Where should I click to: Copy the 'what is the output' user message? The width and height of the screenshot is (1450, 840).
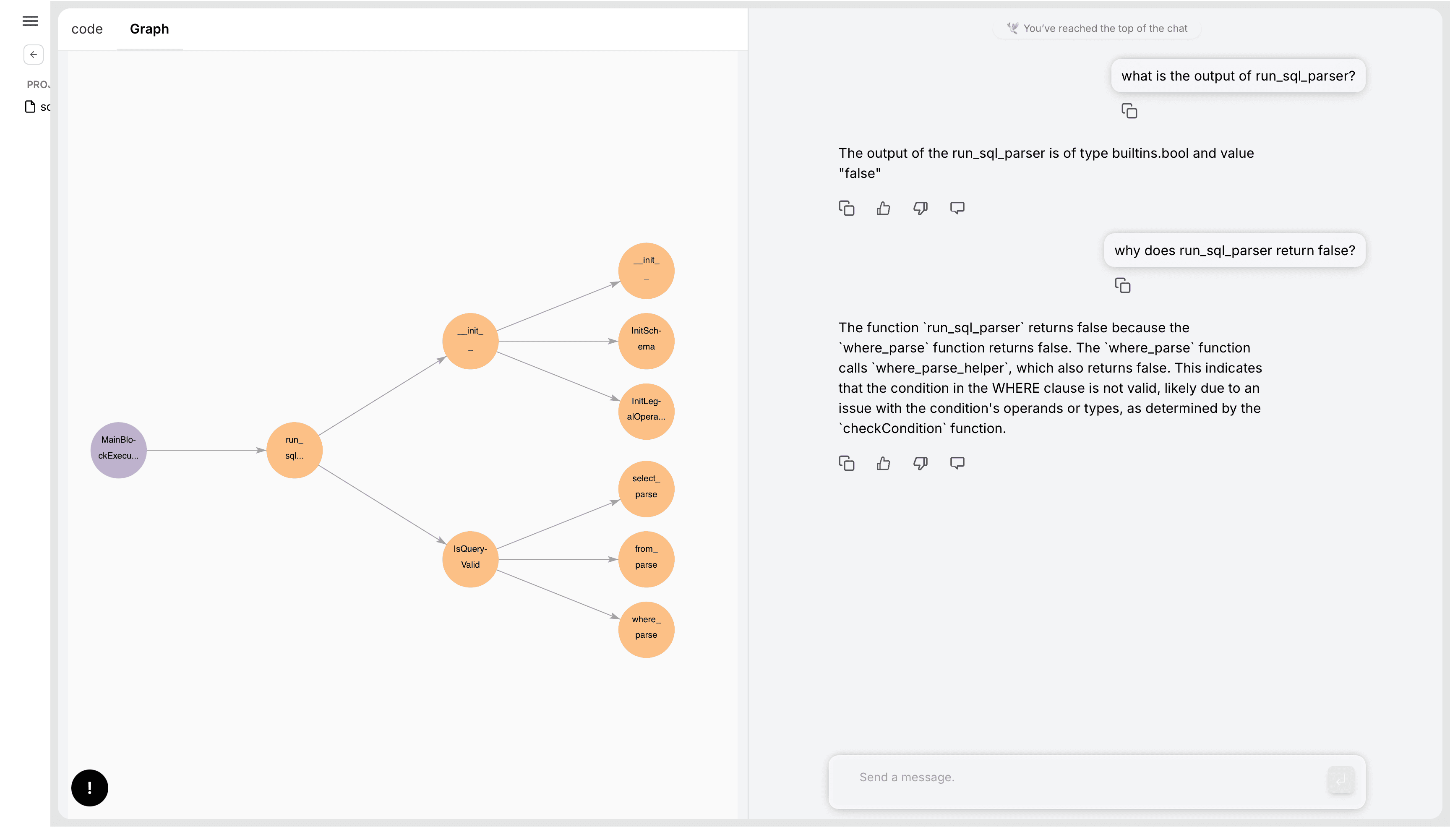click(1129, 111)
